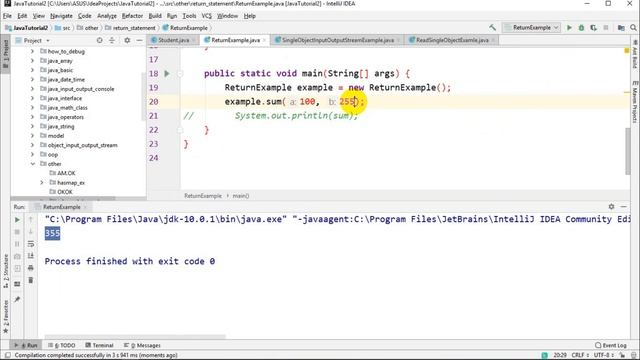The image size is (640, 360).
Task: Open Project Structure icon in toolbar
Action: tap(621, 28)
